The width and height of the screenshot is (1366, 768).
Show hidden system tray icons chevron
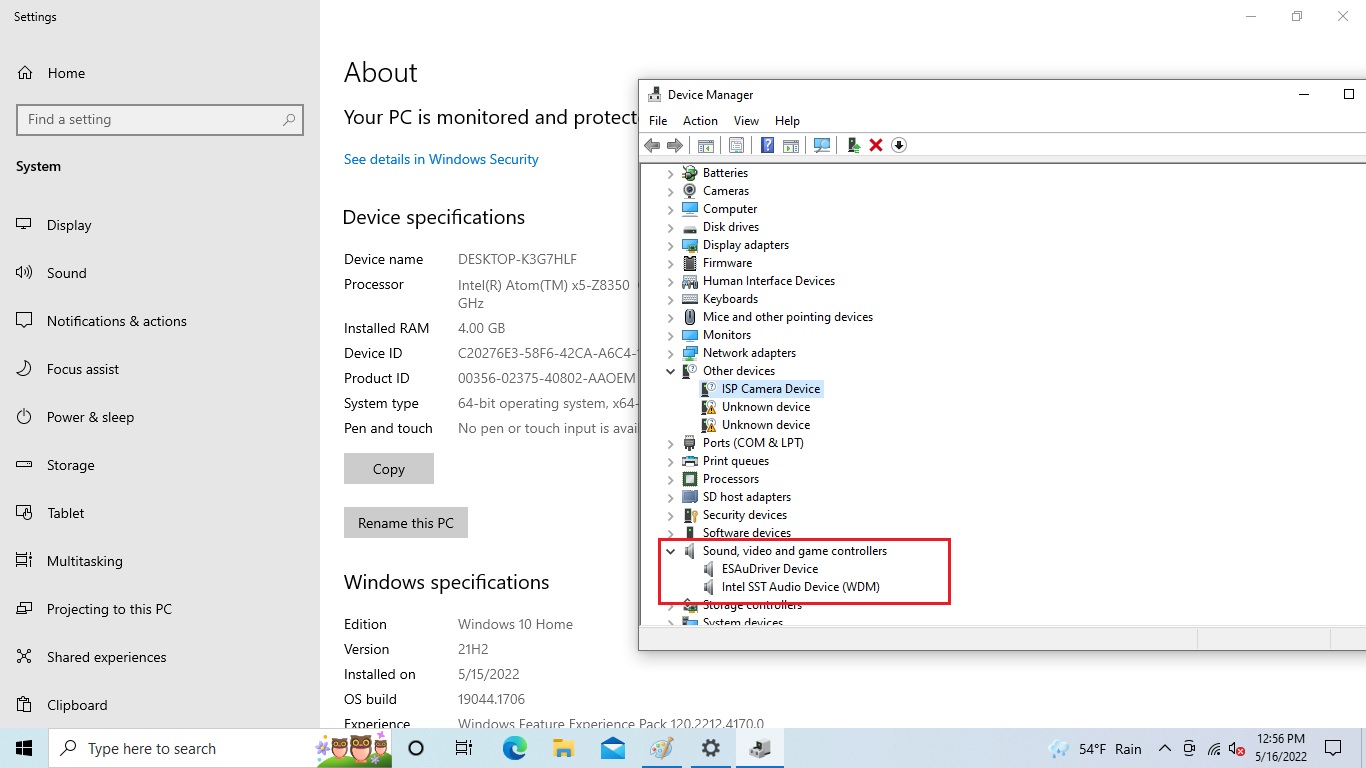click(x=1164, y=748)
